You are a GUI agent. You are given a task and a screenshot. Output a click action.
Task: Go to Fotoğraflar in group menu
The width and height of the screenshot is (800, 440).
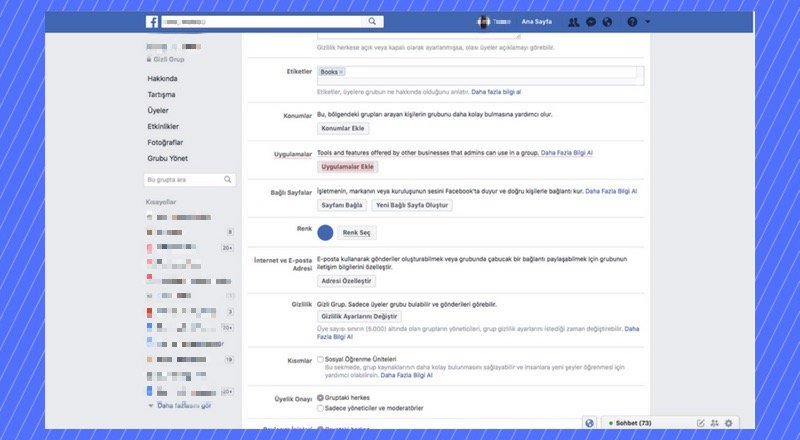[x=165, y=143]
